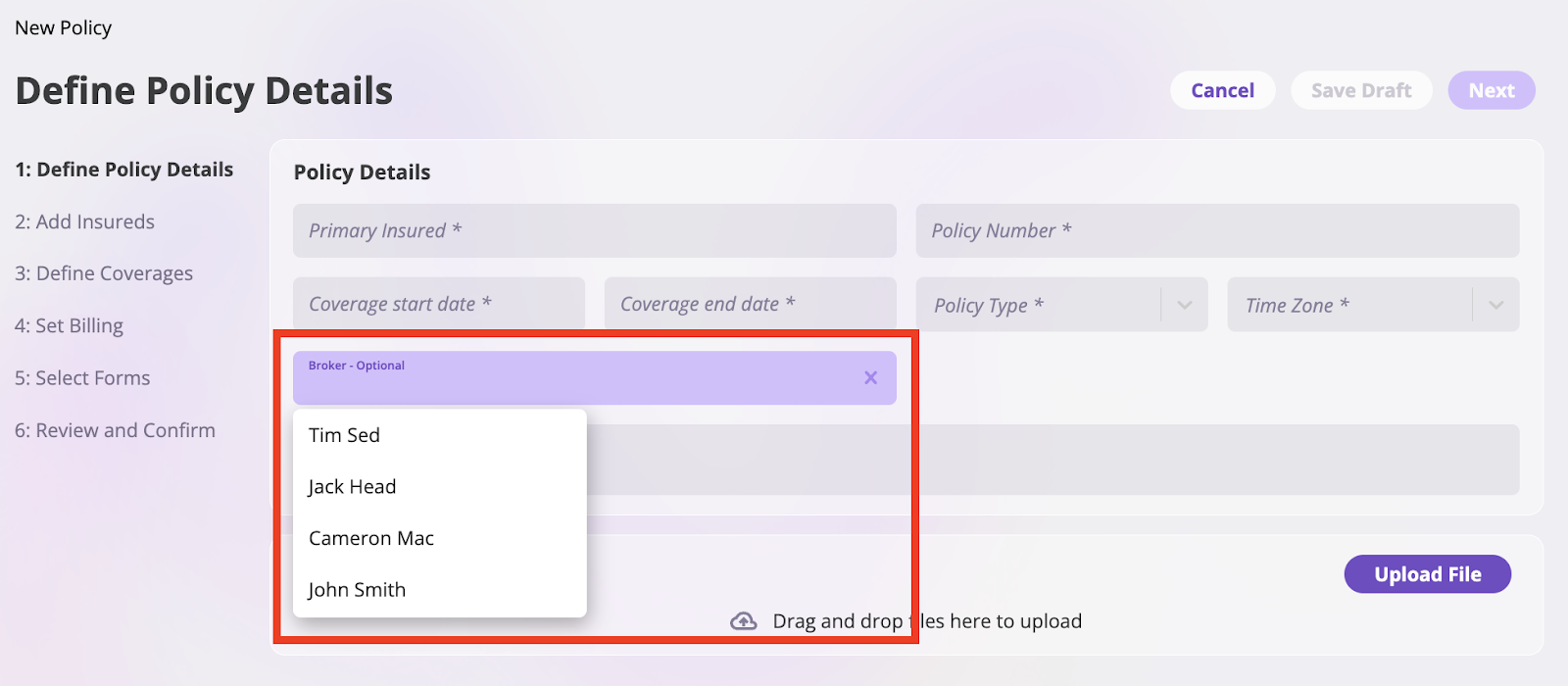Click Save Draft button
Screen dimensions: 1568x686
click(x=1361, y=90)
